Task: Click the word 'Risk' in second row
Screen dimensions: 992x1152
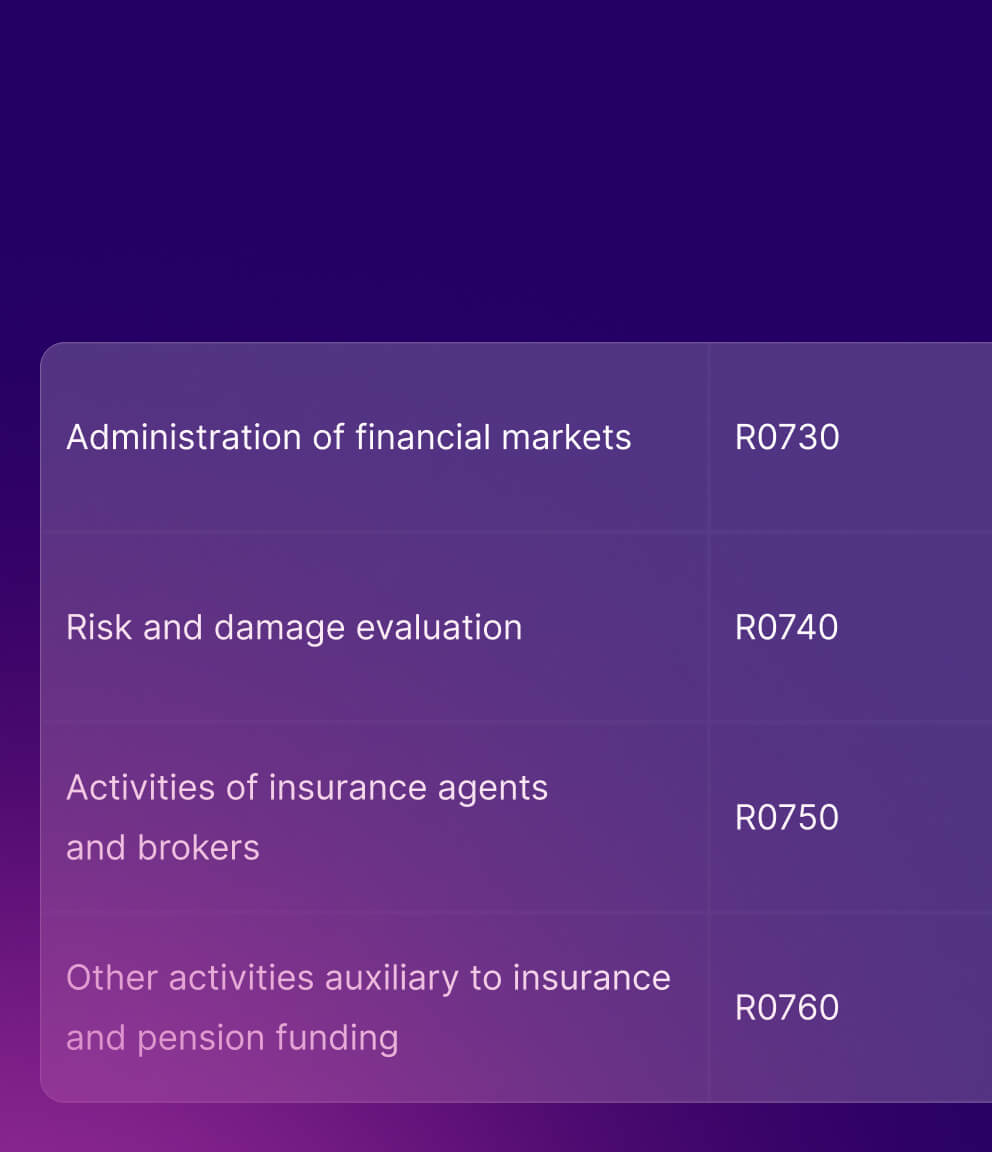Action: (98, 627)
